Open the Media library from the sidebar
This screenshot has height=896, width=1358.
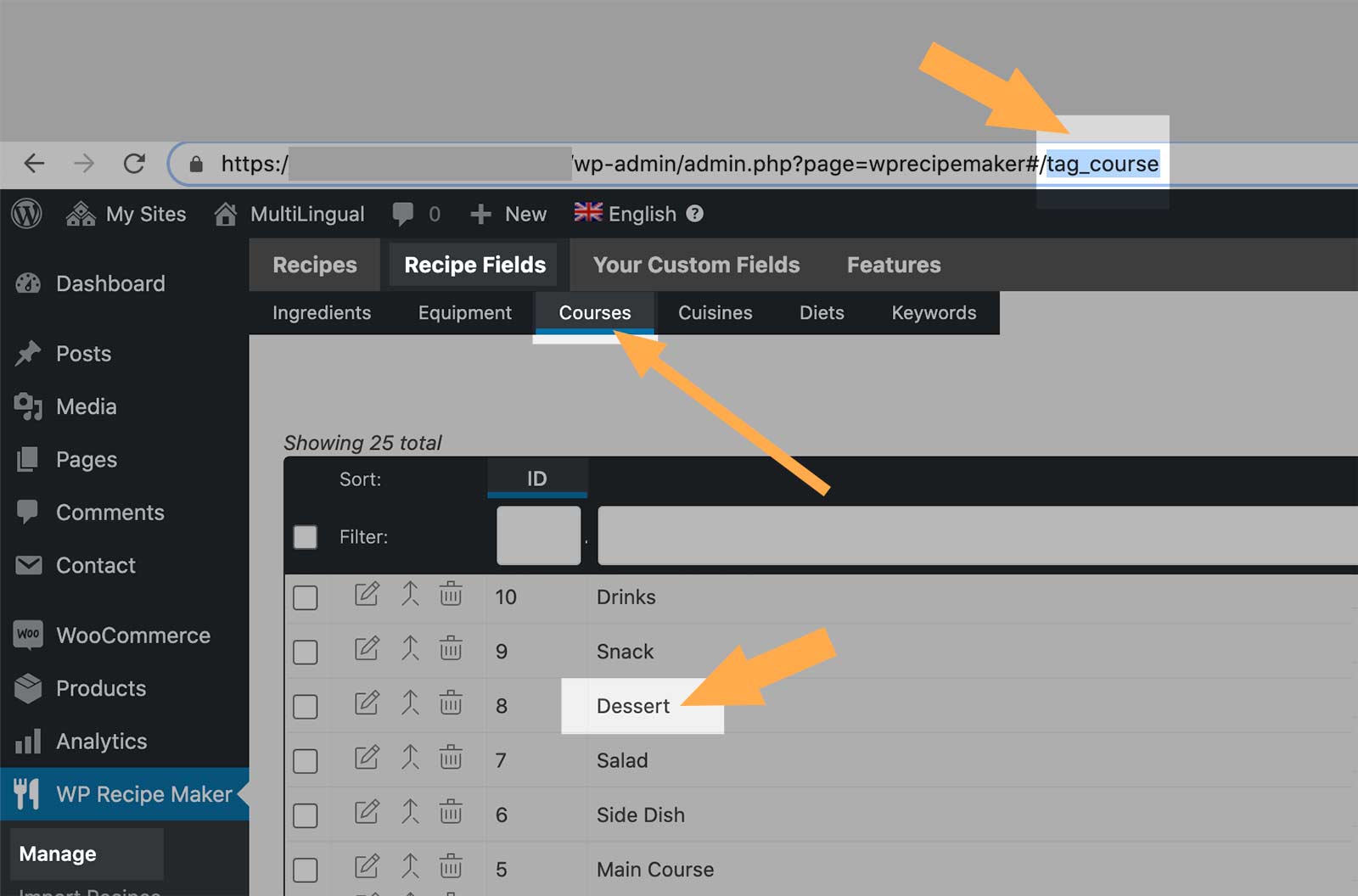click(x=85, y=406)
